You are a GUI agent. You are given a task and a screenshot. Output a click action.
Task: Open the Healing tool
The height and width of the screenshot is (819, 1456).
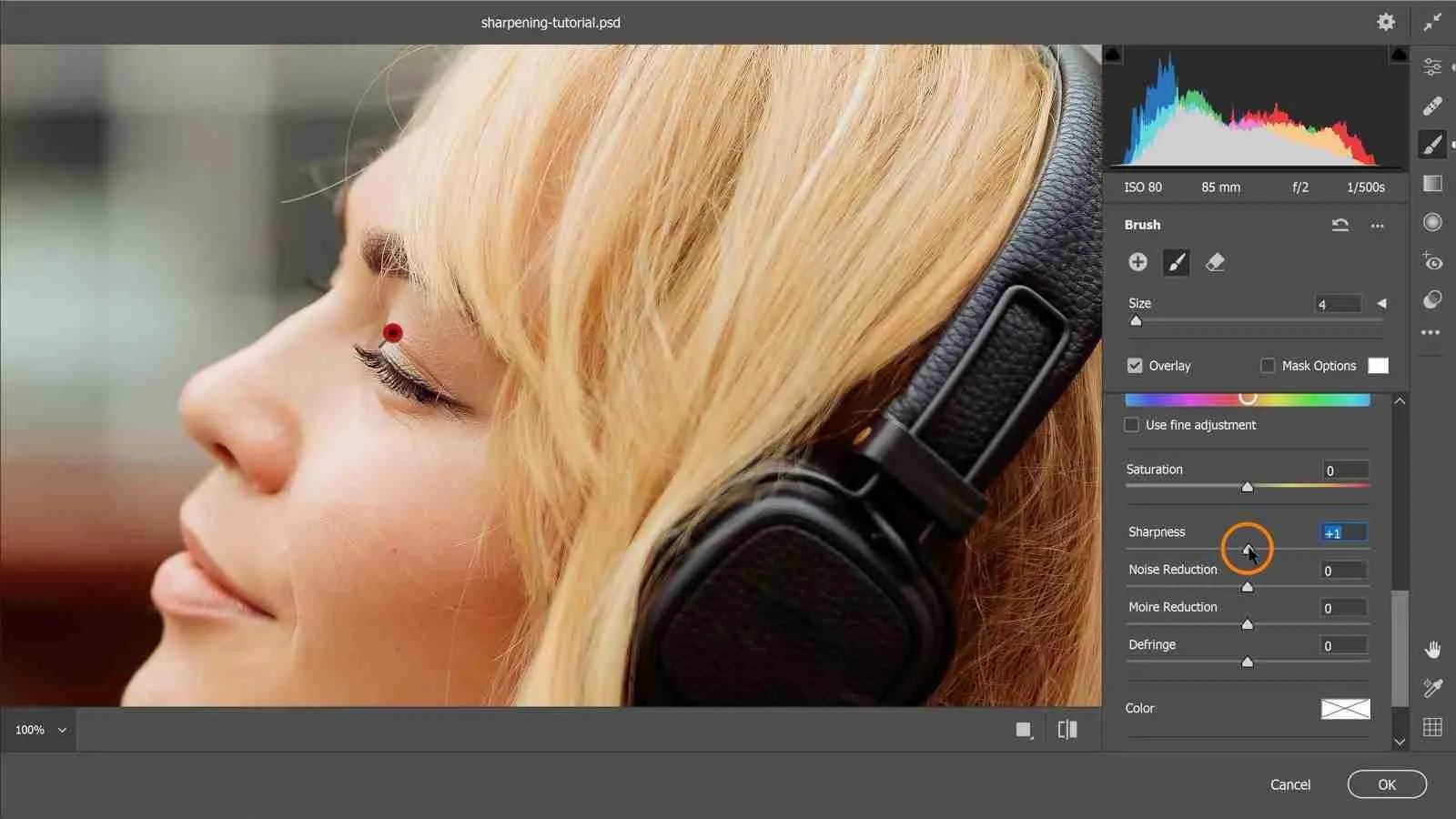pos(1431,106)
